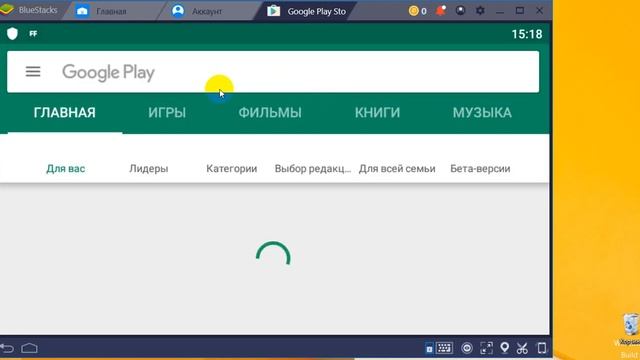Select the Google Play Sto window tab
The width and height of the screenshot is (640, 360).
(306, 11)
